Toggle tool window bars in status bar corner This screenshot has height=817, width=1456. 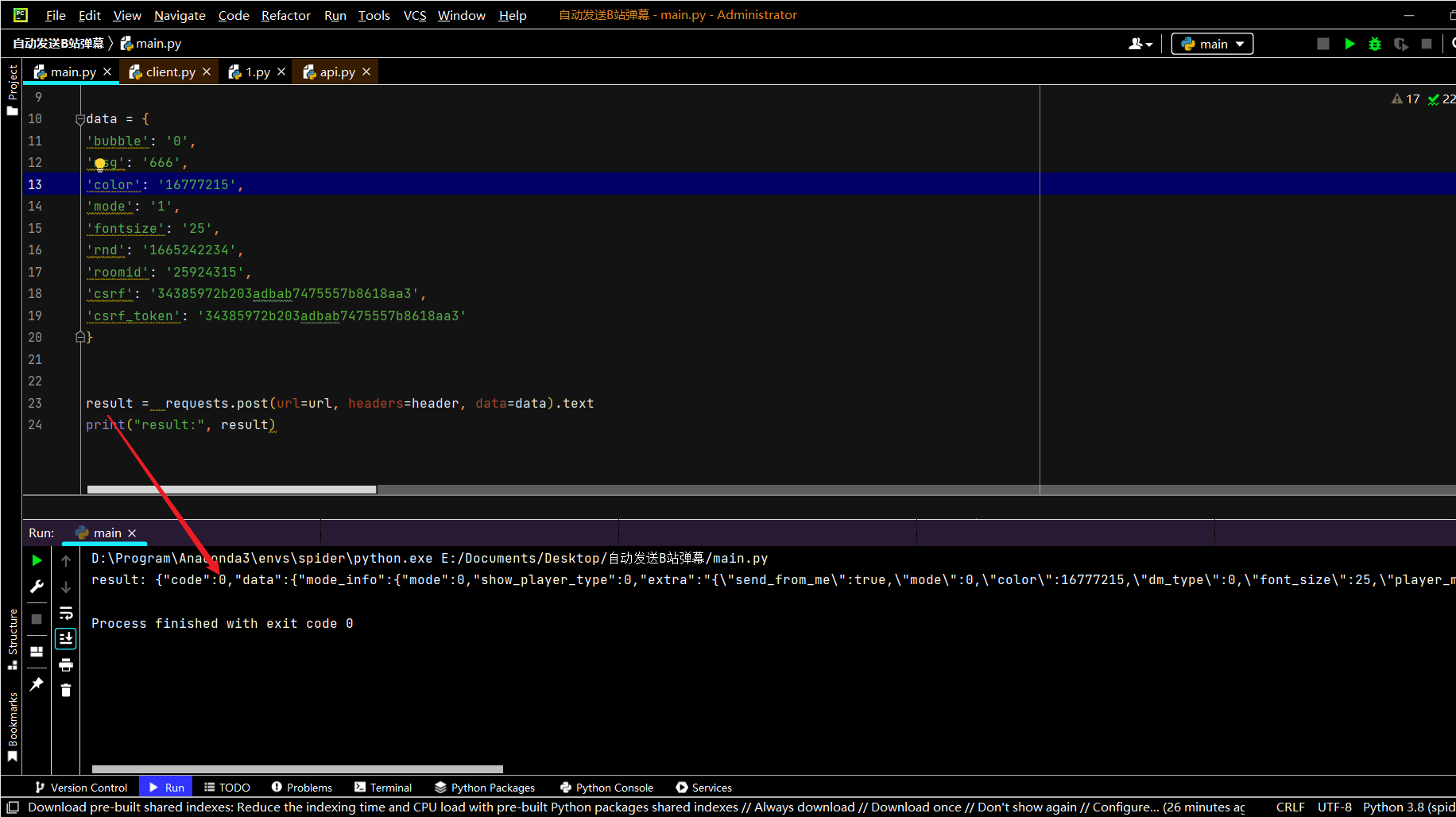[13, 807]
